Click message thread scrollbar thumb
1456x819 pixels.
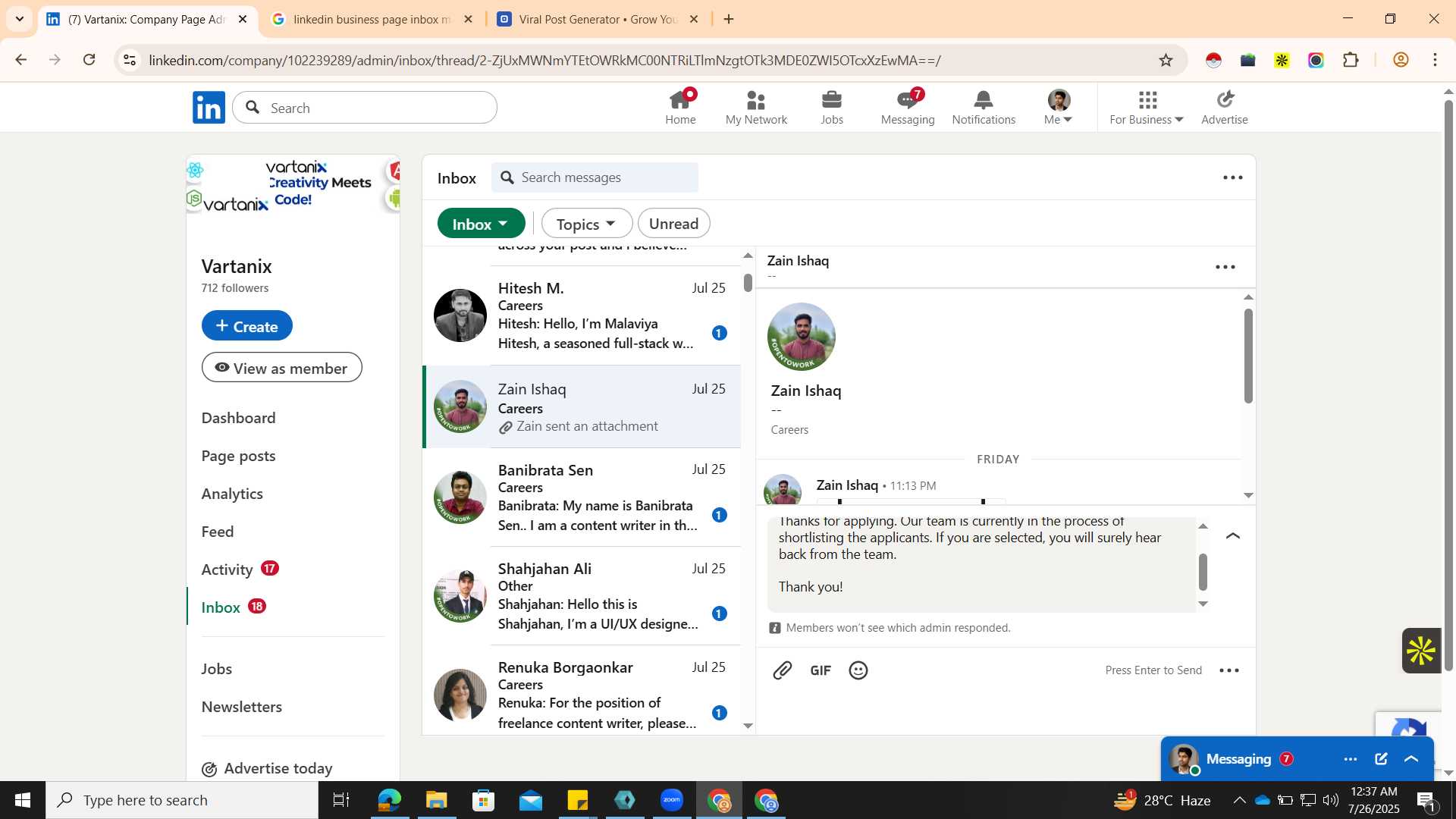1248,356
